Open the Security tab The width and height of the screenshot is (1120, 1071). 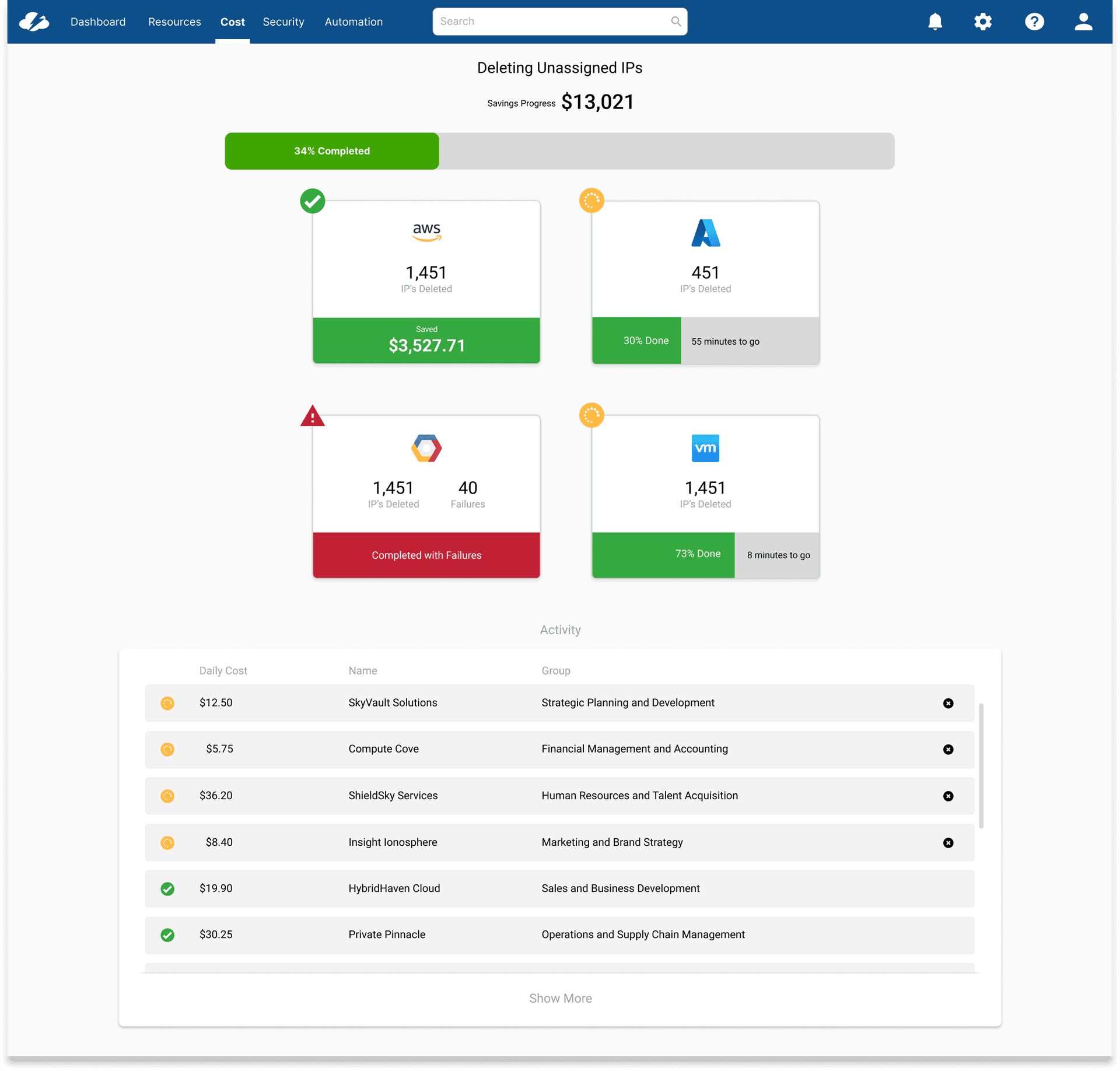coord(283,22)
